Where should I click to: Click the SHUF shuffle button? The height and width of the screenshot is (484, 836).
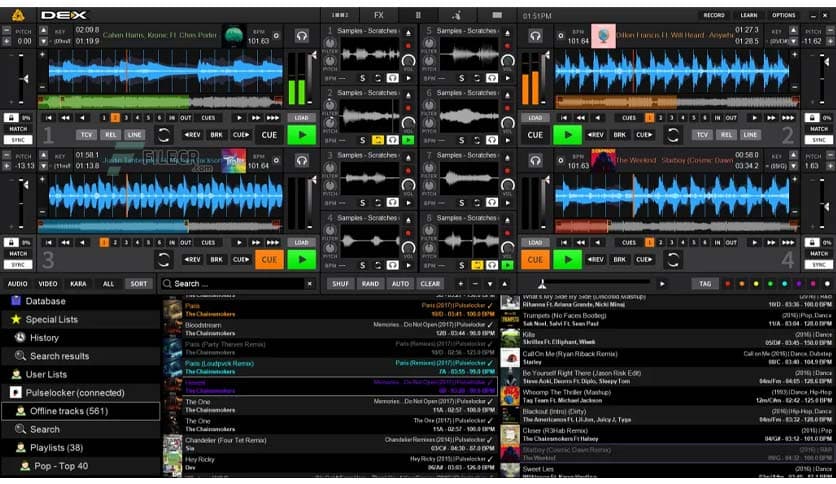click(x=341, y=284)
